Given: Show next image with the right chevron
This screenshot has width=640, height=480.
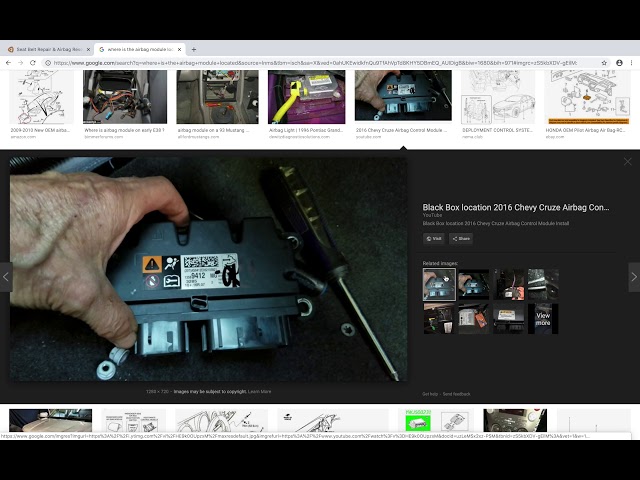Looking at the screenshot, I should [x=634, y=277].
